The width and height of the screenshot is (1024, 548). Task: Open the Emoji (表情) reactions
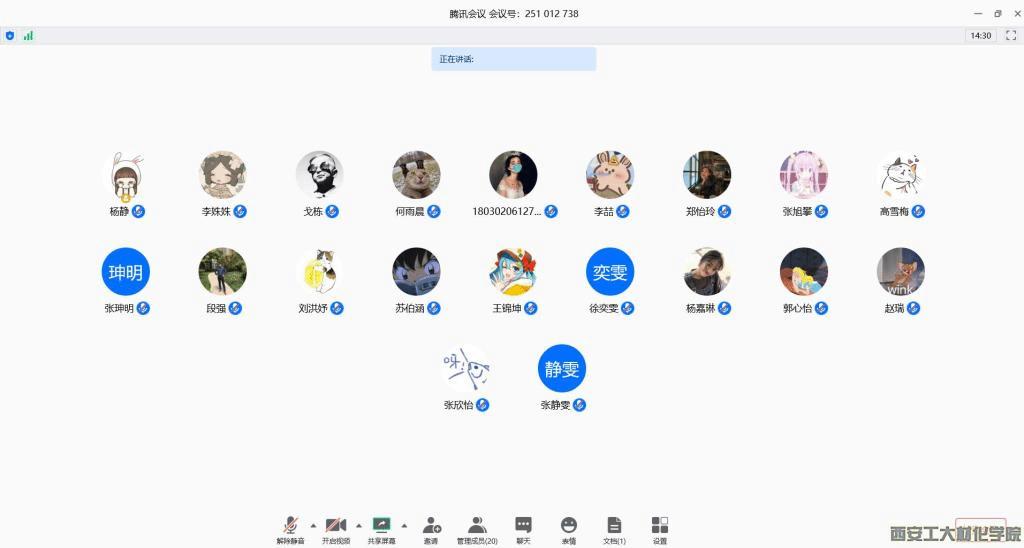coord(569,527)
